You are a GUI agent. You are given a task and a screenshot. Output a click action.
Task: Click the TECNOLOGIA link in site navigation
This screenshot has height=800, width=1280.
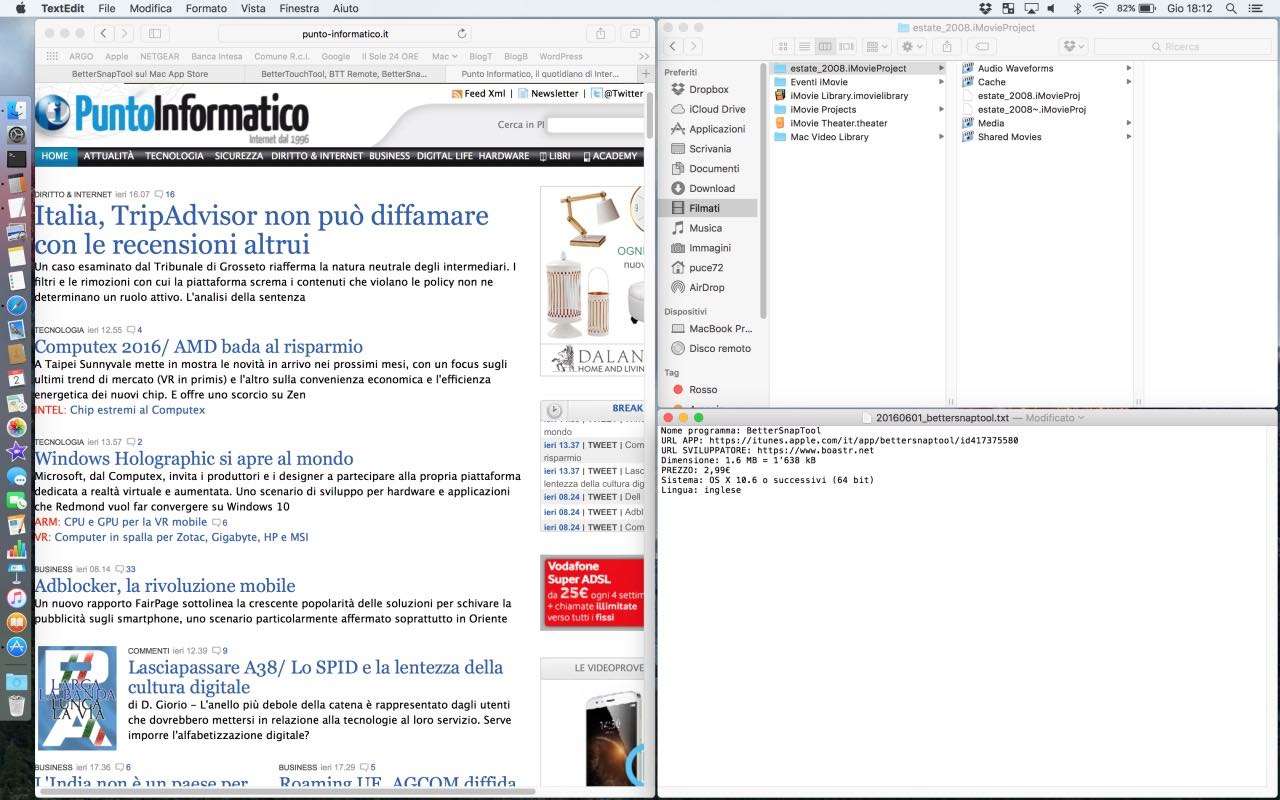click(x=174, y=156)
